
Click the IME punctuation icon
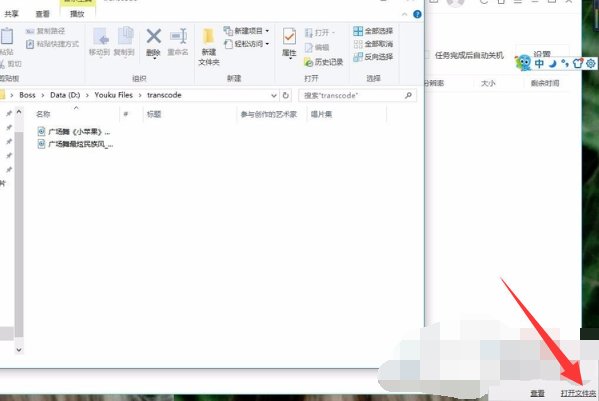point(565,63)
